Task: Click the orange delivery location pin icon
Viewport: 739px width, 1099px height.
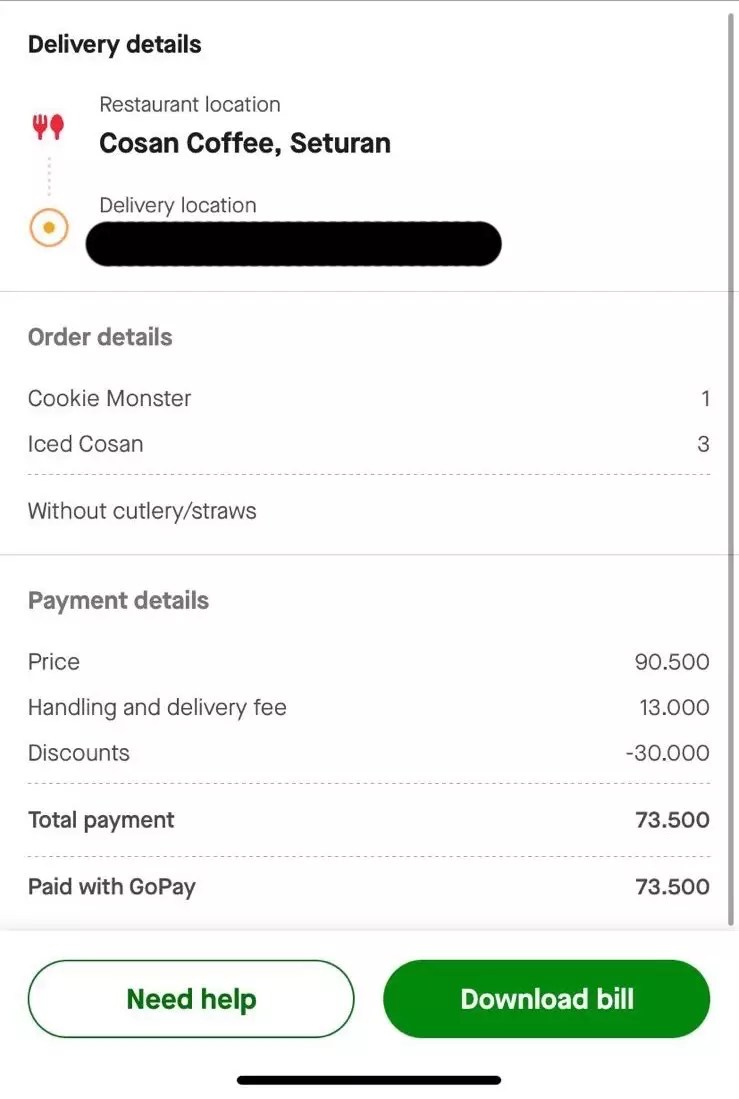Action: coord(48,228)
